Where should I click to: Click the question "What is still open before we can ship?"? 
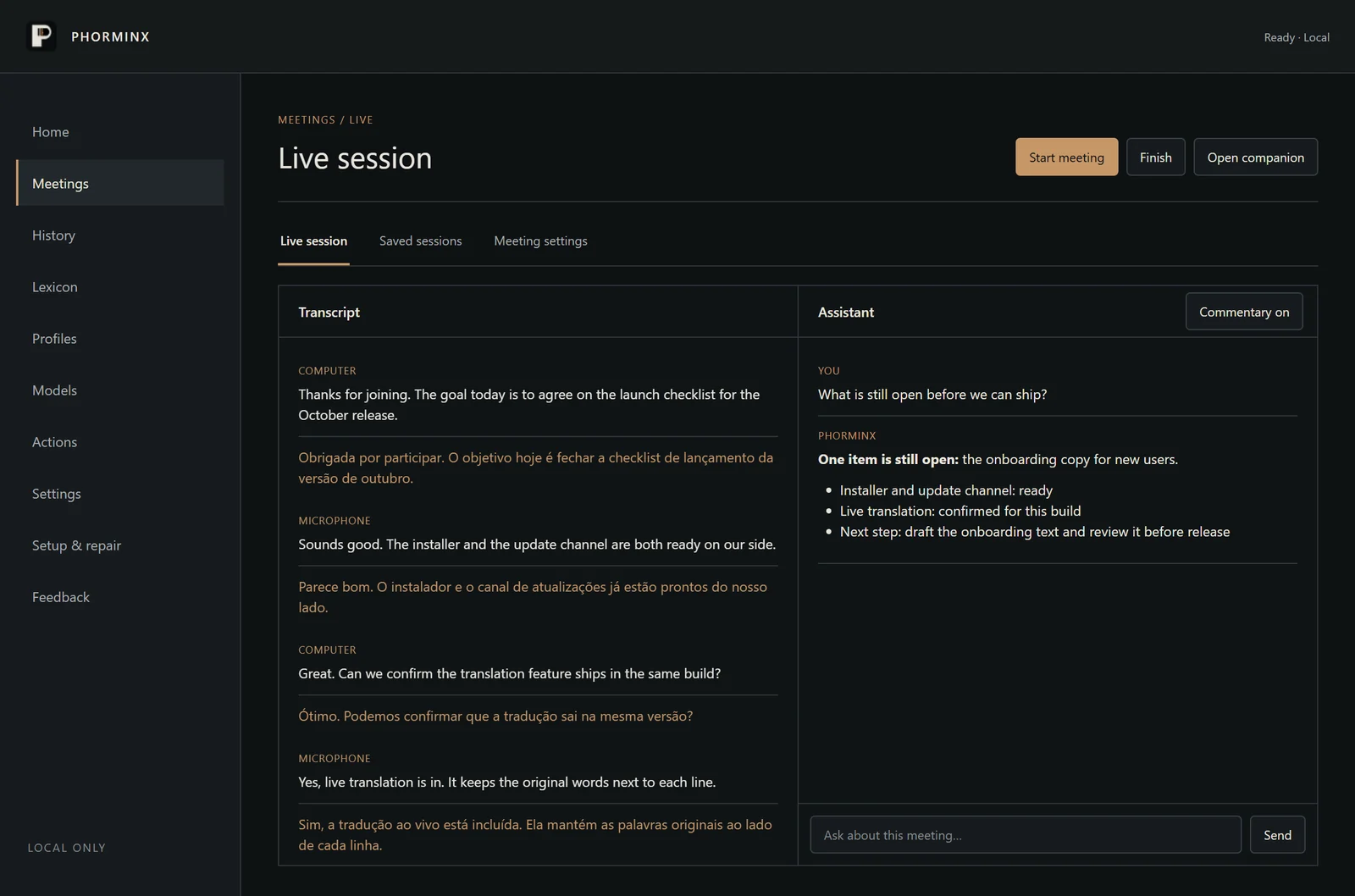click(x=932, y=395)
